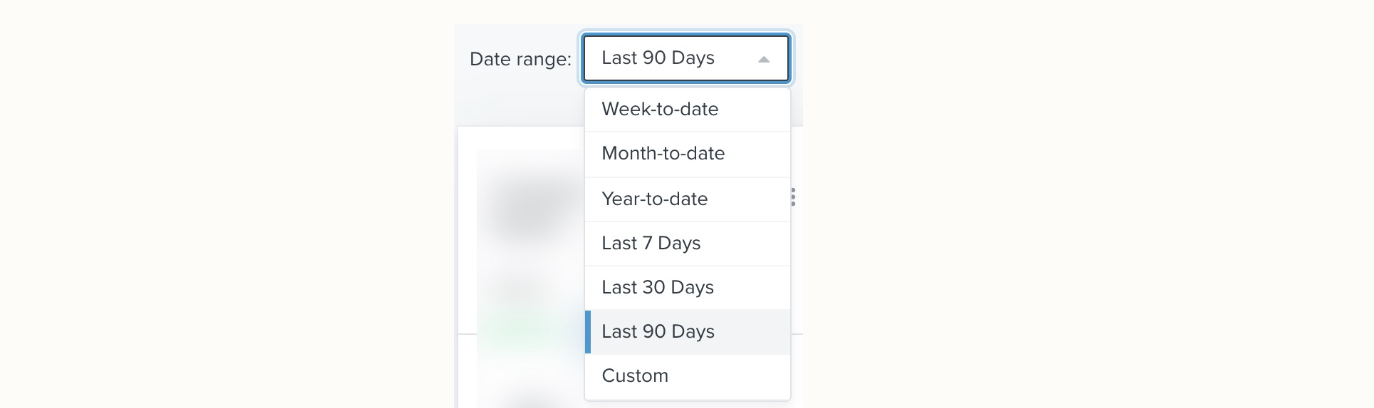Set the range to Last 7 Days
Screen dimensions: 1374x408
tap(651, 243)
